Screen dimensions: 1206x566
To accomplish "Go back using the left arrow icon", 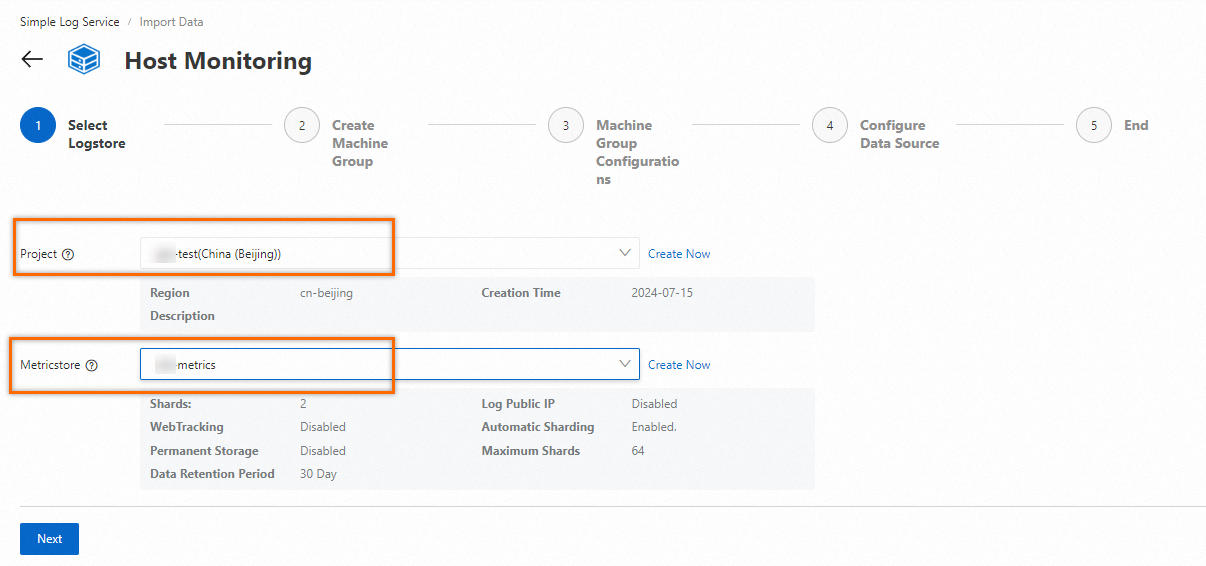I will [x=32, y=59].
